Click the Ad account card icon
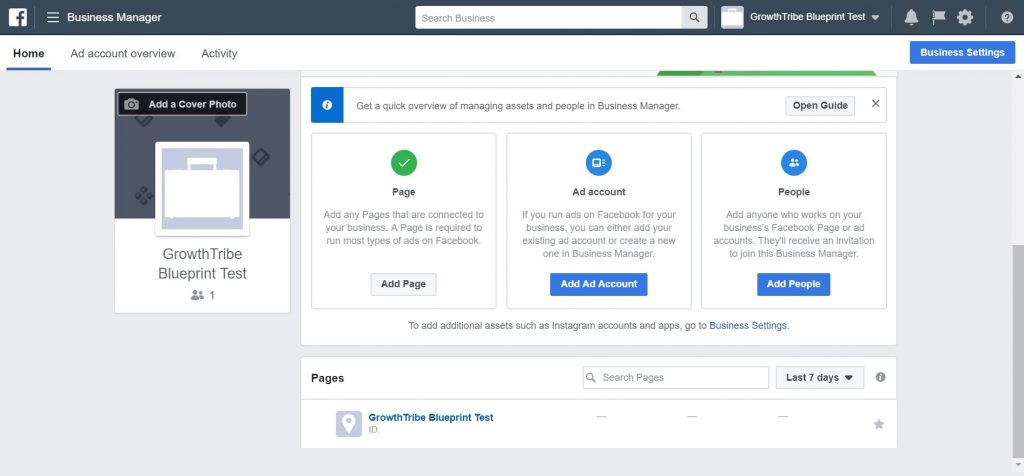Viewport: 1024px width, 476px height. [x=599, y=163]
